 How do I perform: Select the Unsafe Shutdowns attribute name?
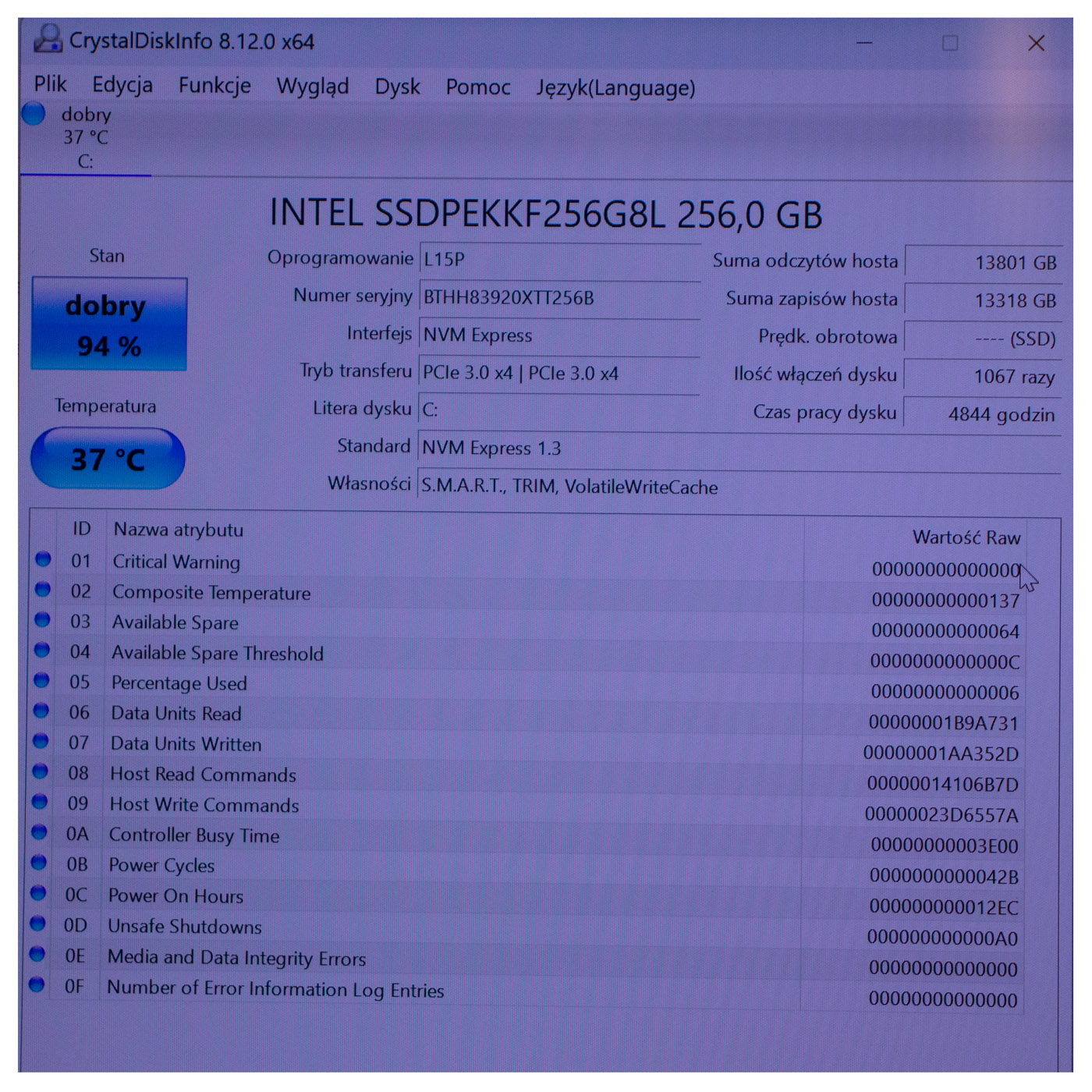185,926
